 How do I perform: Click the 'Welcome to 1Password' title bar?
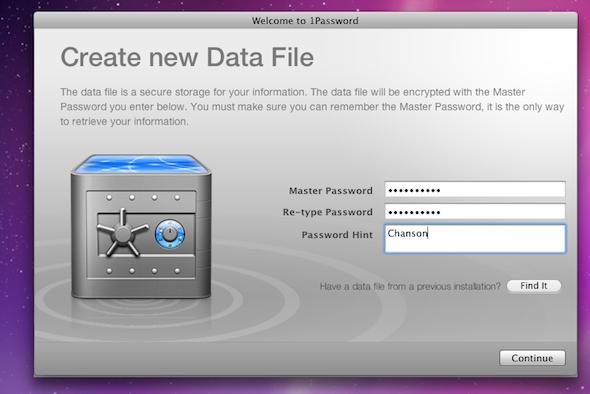pyautogui.click(x=305, y=21)
